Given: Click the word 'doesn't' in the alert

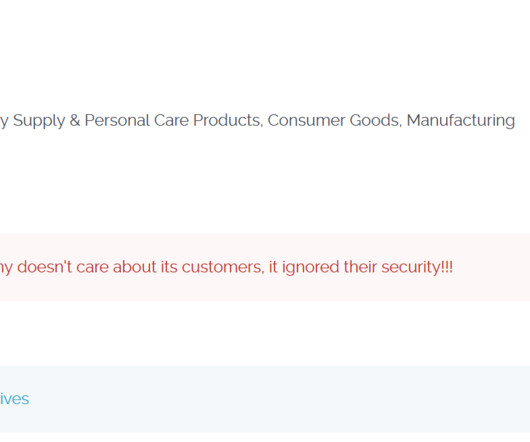Looking at the screenshot, I should (45, 267).
